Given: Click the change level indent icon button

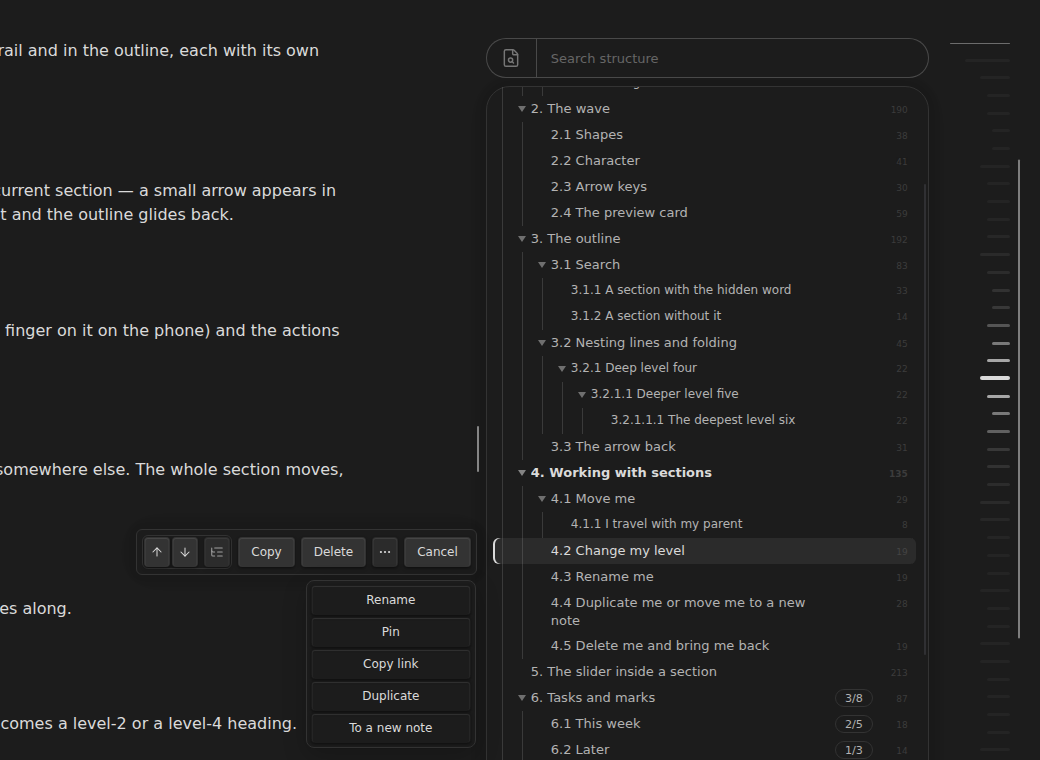Looking at the screenshot, I should 217,552.
